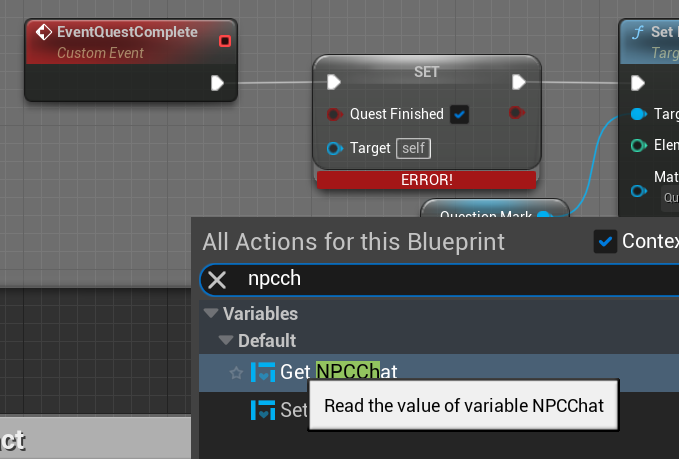
Task: Collapse the Default subcategory
Action: pos(226,340)
